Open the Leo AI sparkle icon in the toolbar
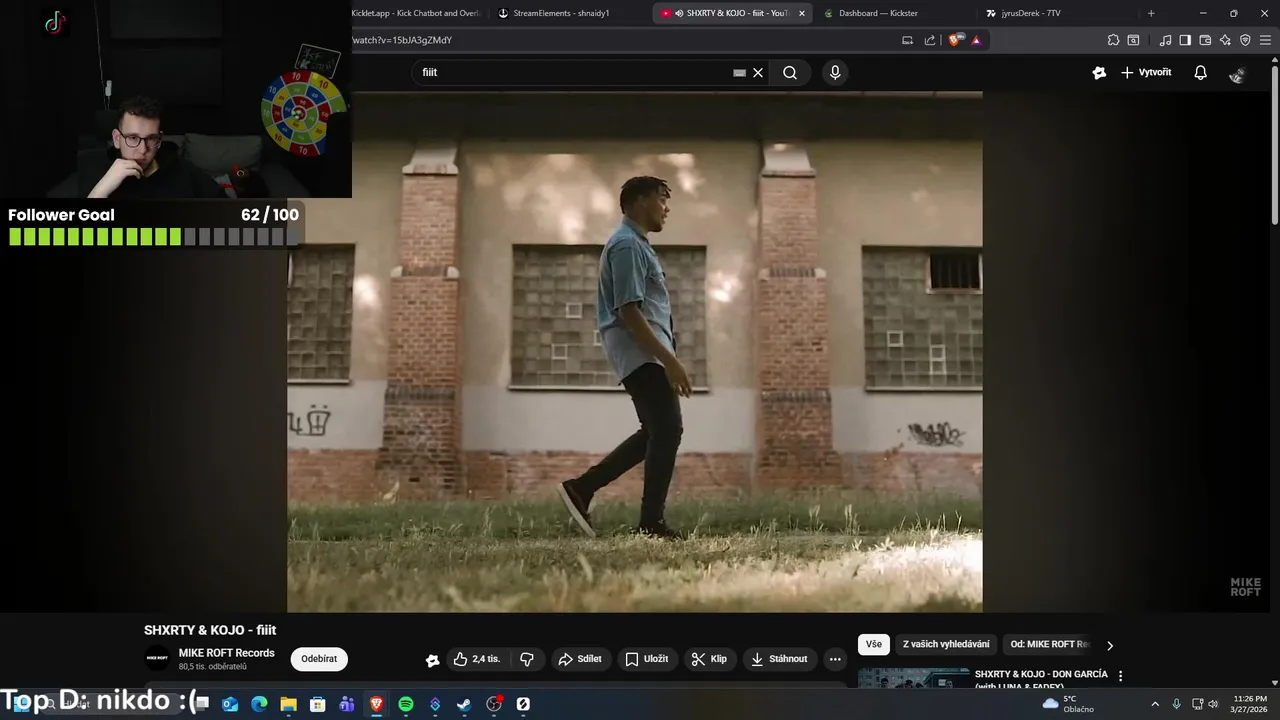The width and height of the screenshot is (1280, 720). tap(1225, 40)
